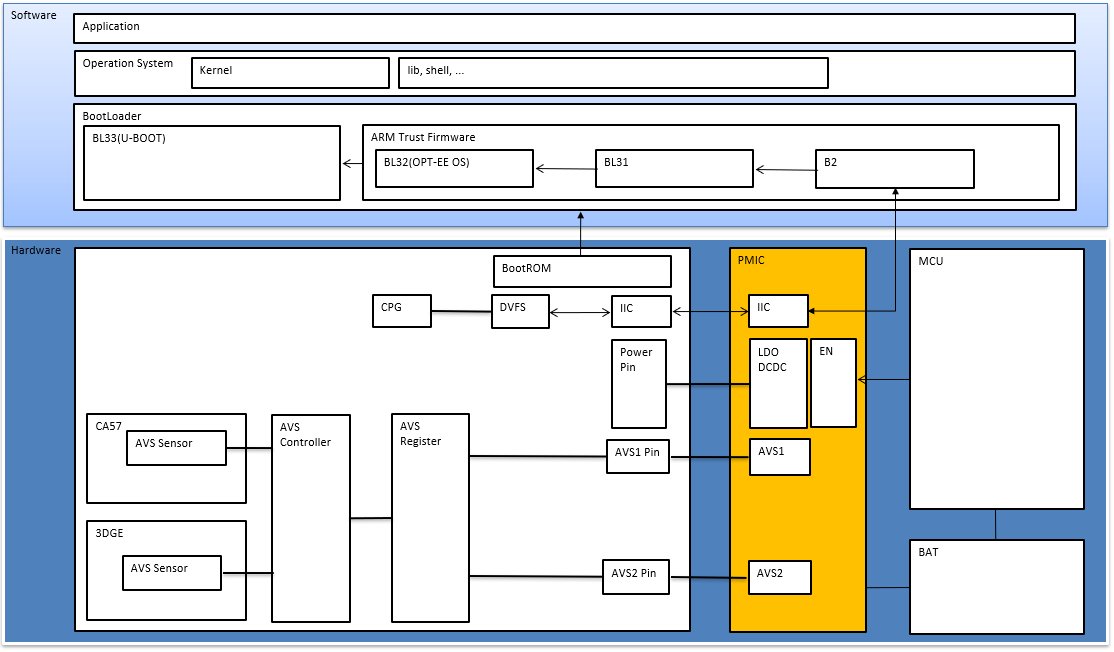
Task: Click the 'ARM Trust Firmware' label
Action: (423, 137)
